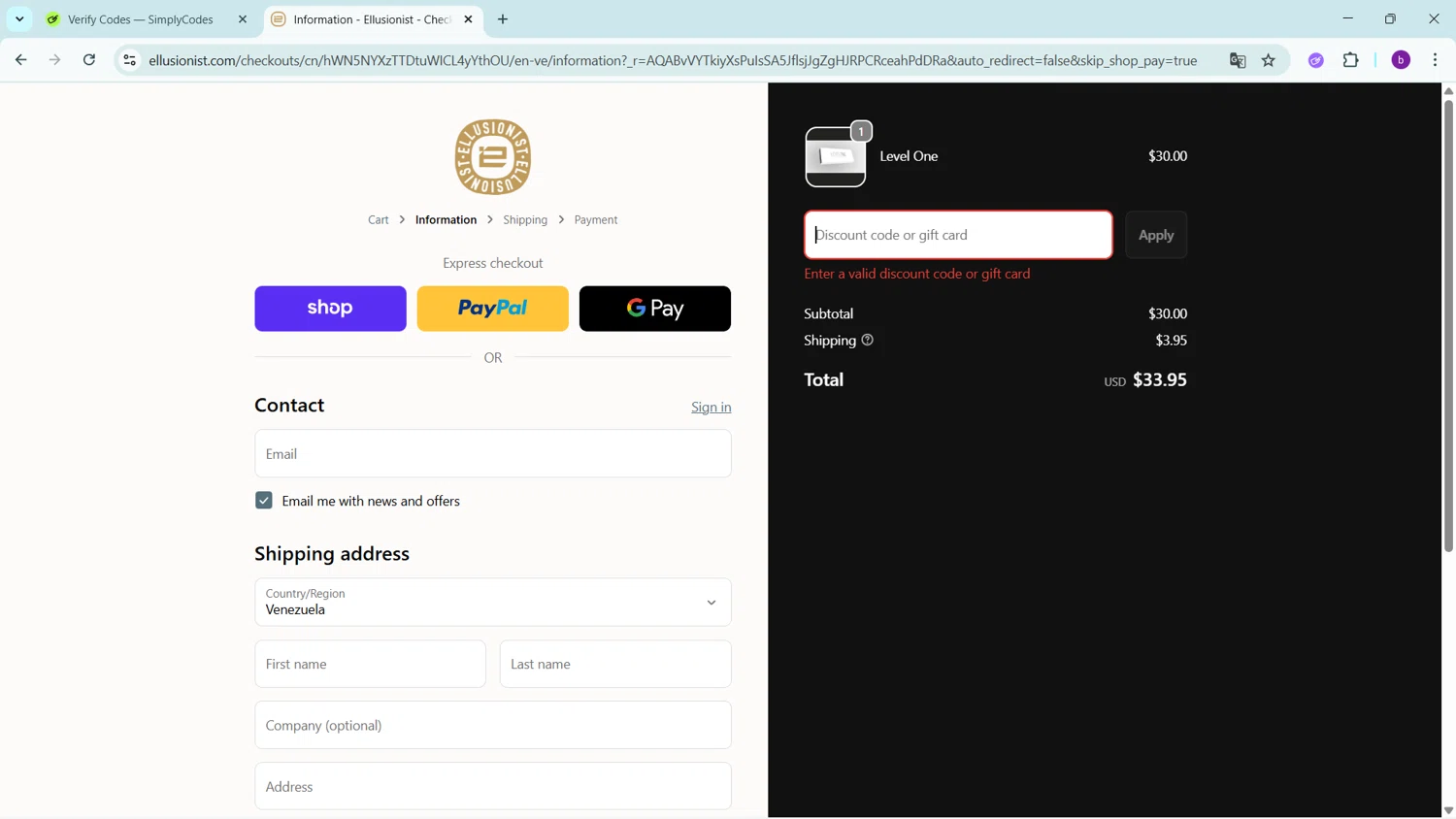The width and height of the screenshot is (1456, 819).
Task: Bookmark this page with star icon
Action: click(1269, 60)
